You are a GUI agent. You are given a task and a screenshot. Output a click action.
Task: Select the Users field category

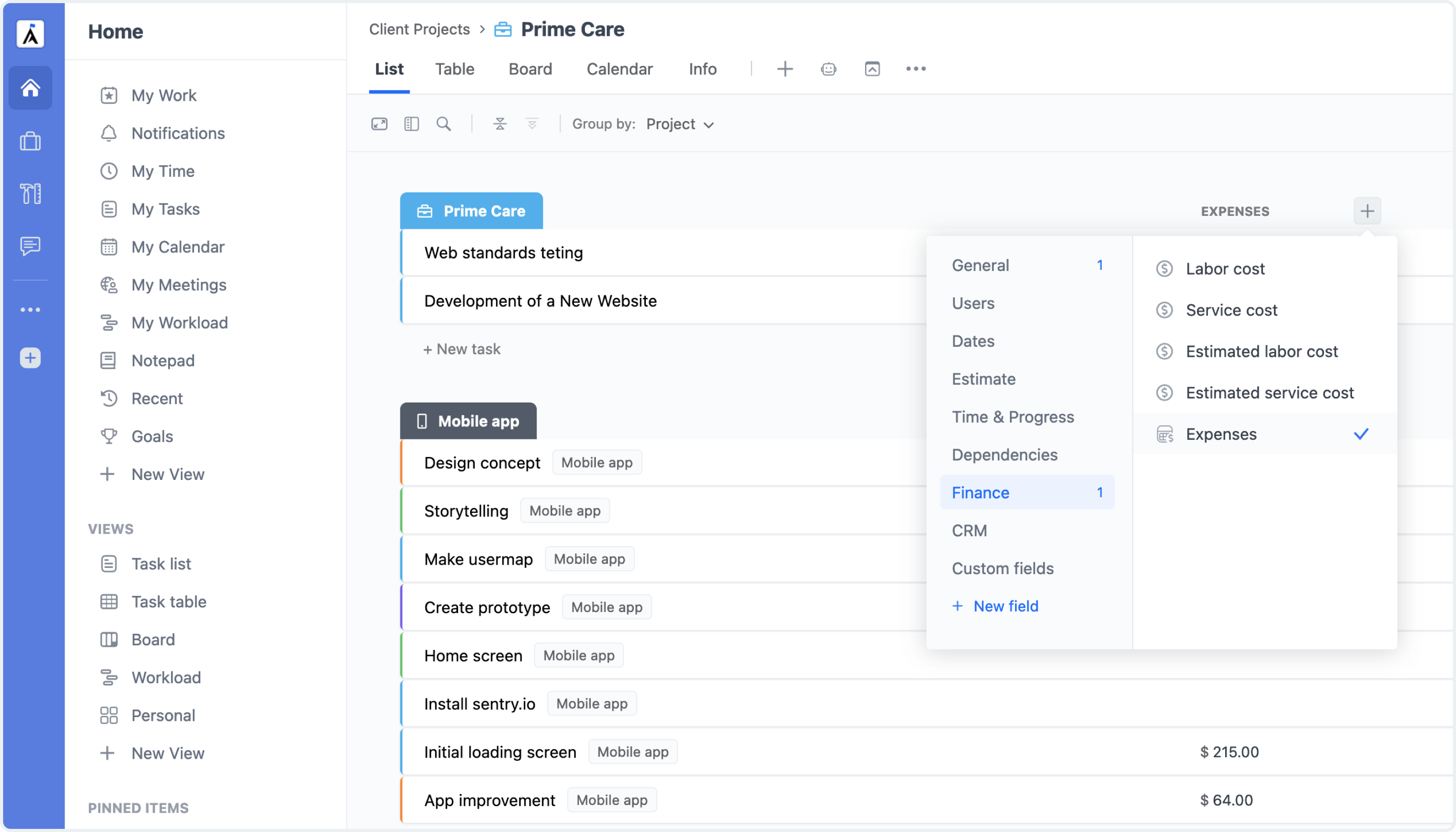tap(1028, 304)
